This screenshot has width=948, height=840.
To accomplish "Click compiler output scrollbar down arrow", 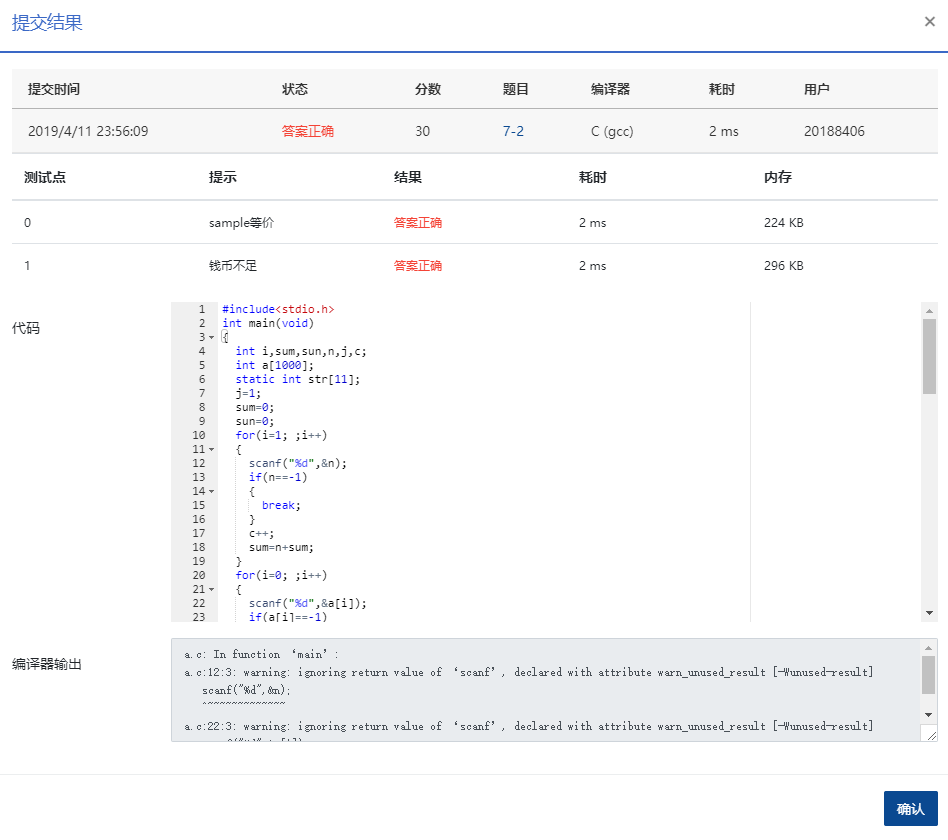I will [x=928, y=715].
